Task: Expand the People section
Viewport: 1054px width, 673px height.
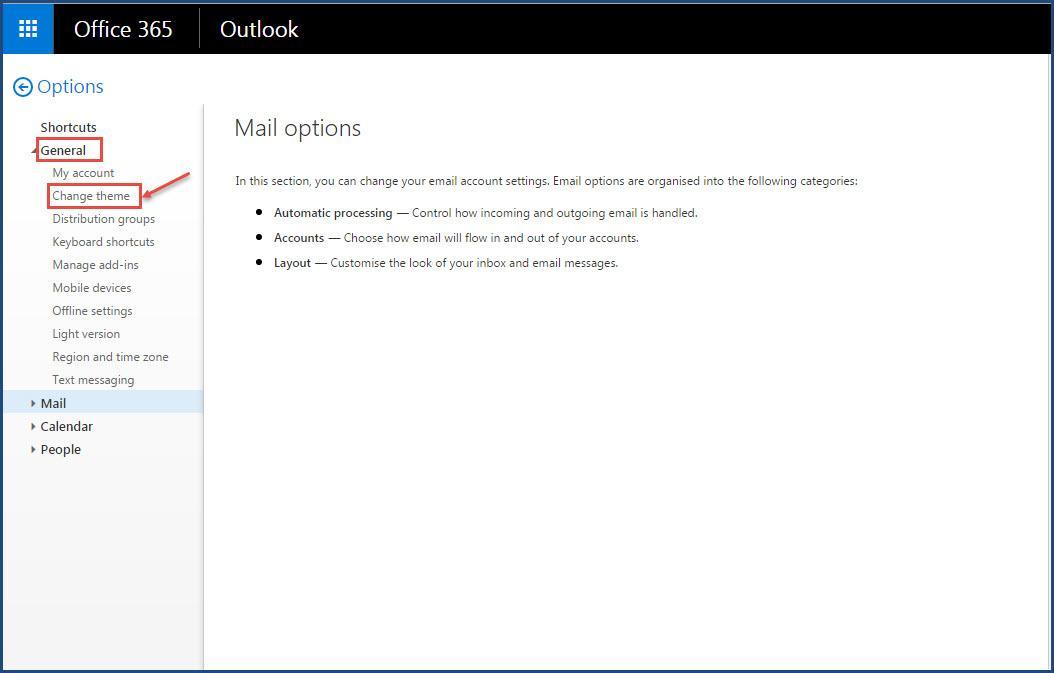Action: [x=60, y=449]
